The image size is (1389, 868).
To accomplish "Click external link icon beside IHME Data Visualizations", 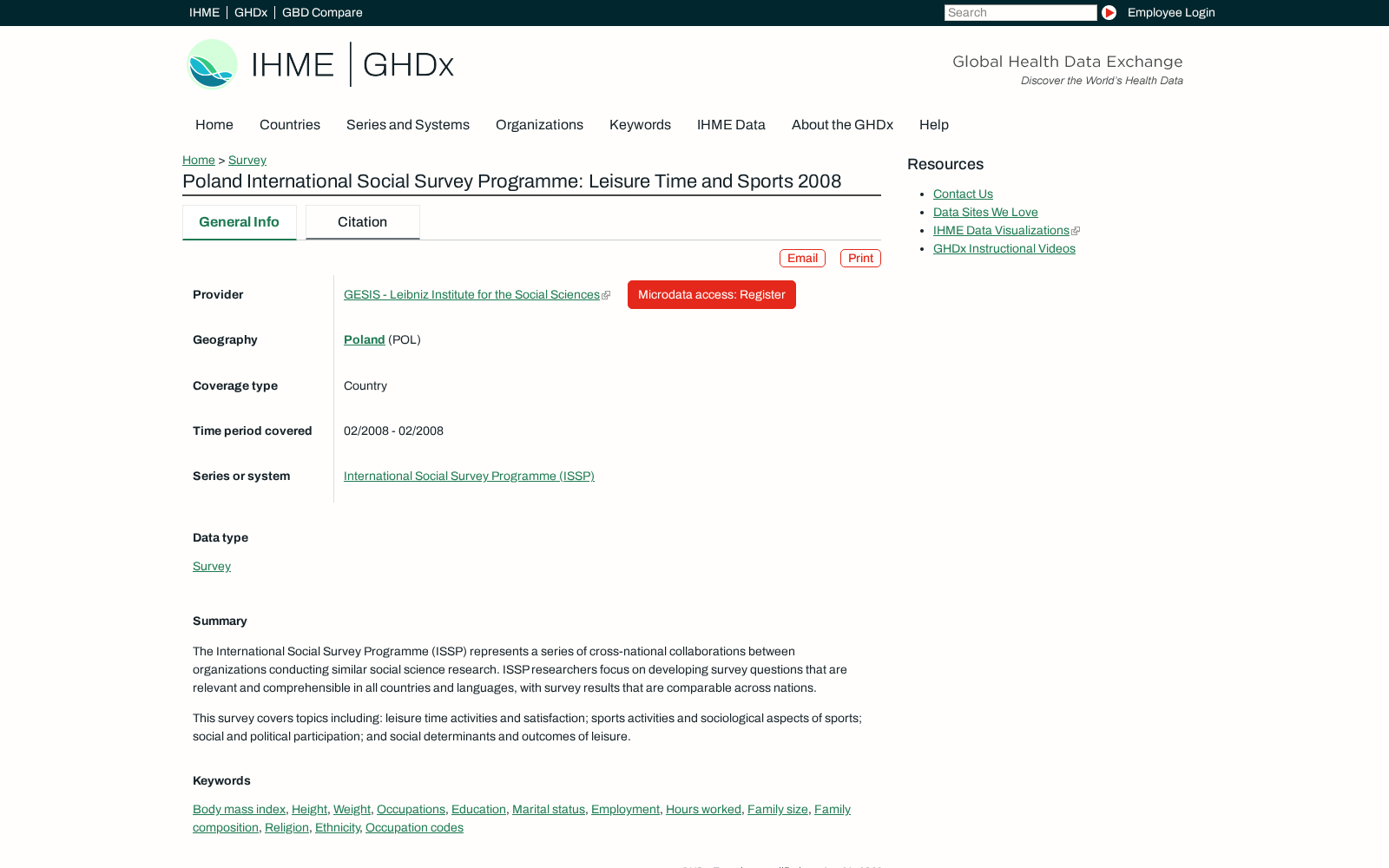I will point(1076,231).
